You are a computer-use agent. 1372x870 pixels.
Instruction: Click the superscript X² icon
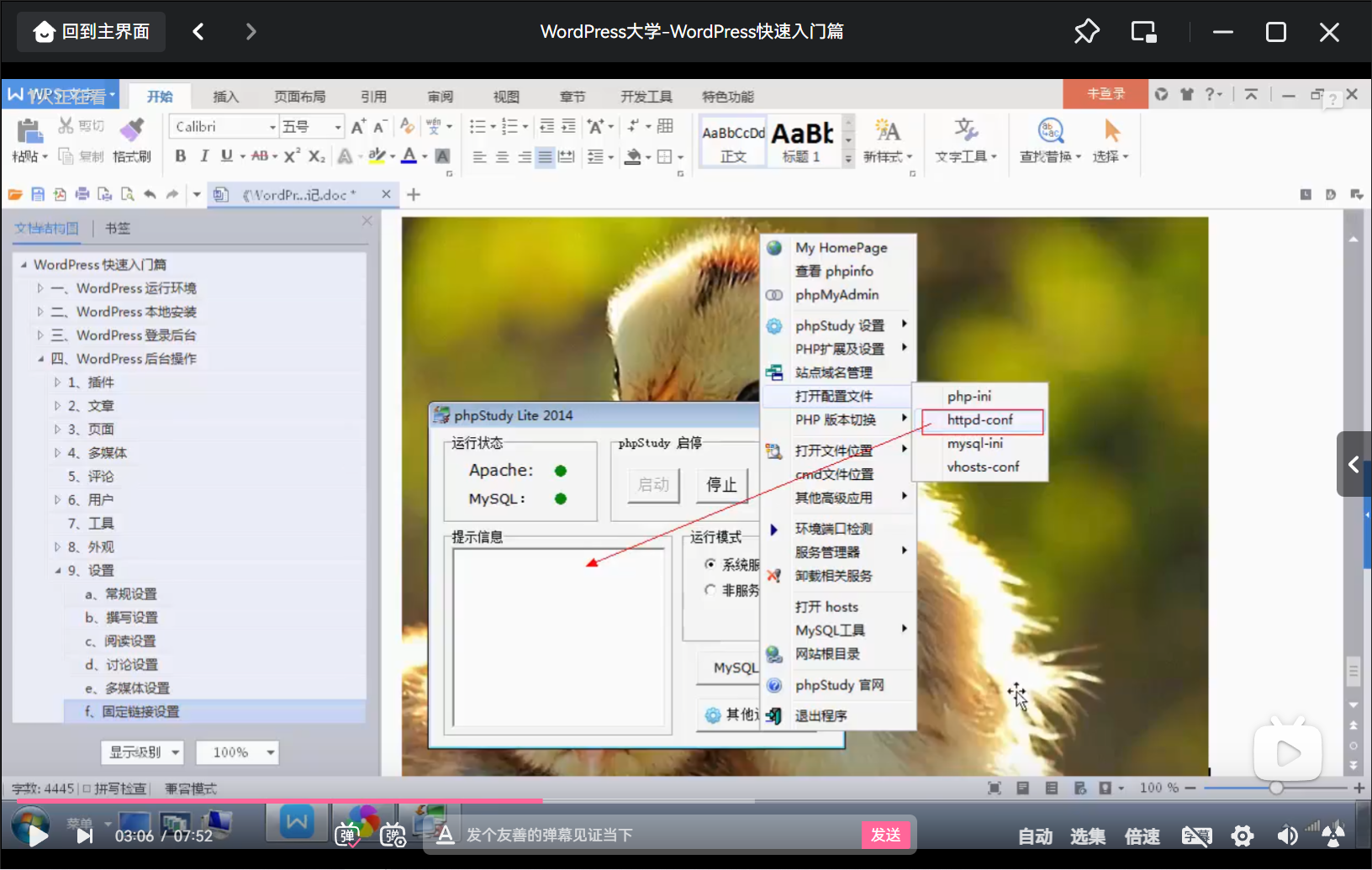pos(292,156)
